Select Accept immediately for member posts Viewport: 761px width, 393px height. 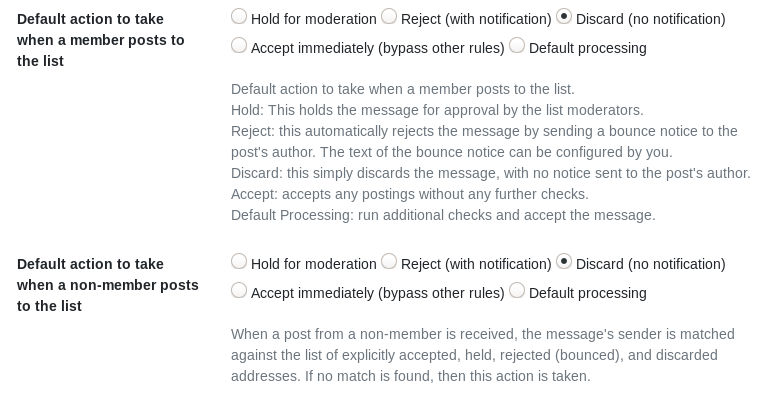coord(239,46)
